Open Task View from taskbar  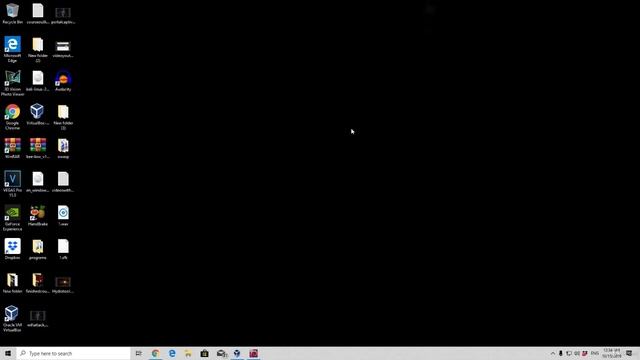tap(138, 353)
